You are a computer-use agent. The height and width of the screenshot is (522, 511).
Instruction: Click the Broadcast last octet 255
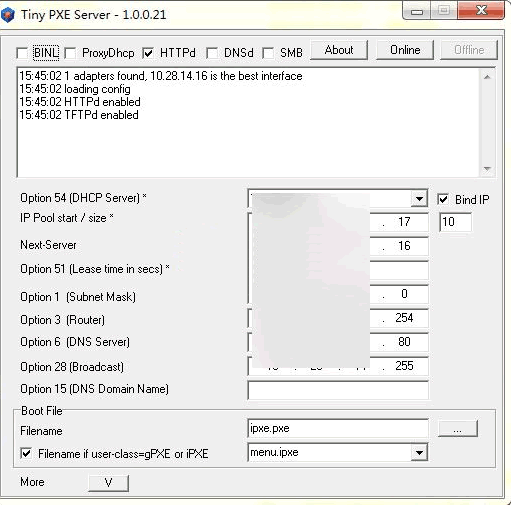404,366
